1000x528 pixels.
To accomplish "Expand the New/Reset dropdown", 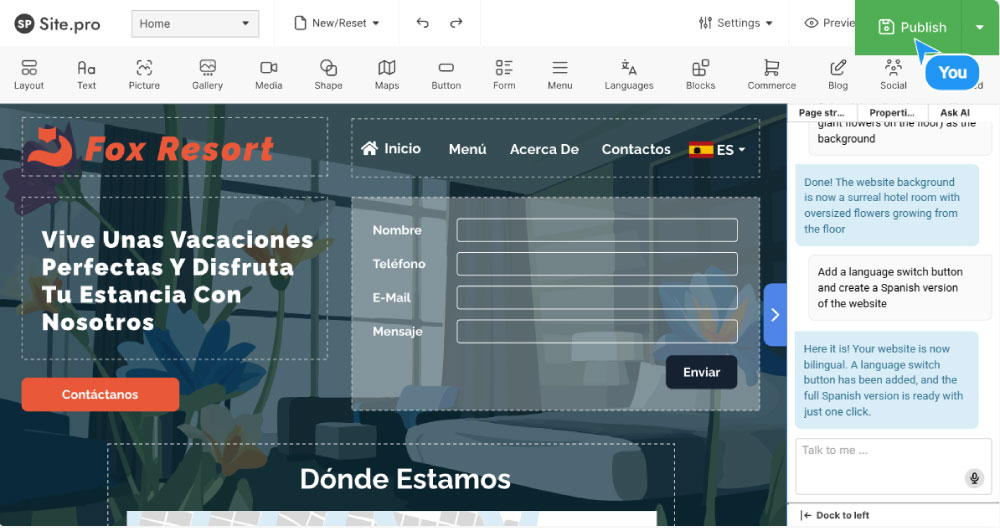I will click(x=337, y=23).
